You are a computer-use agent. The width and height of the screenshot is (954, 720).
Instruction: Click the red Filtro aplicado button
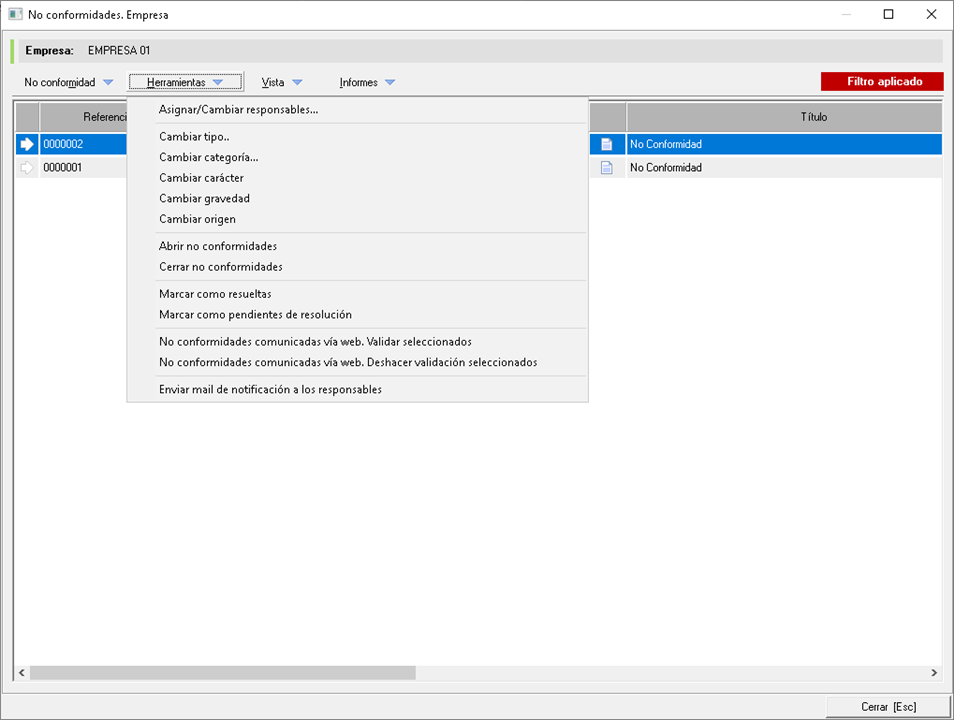point(881,82)
